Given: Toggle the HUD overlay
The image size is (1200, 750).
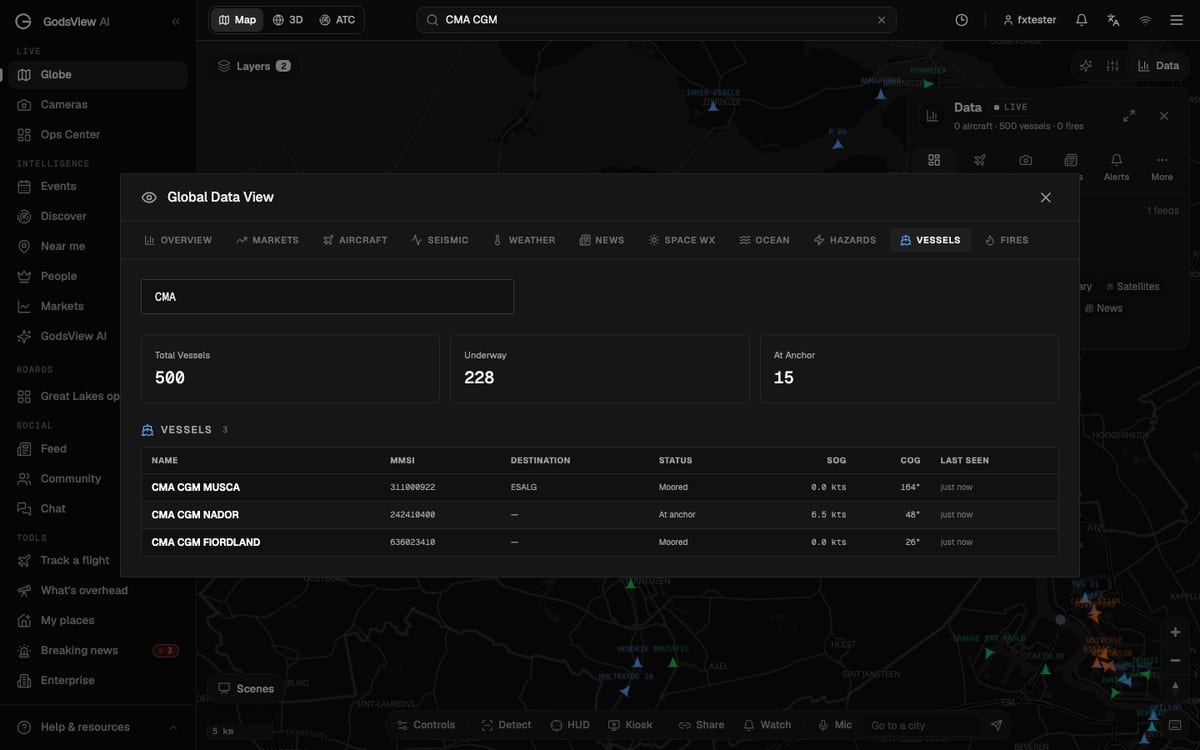Looking at the screenshot, I should pyautogui.click(x=569, y=725).
